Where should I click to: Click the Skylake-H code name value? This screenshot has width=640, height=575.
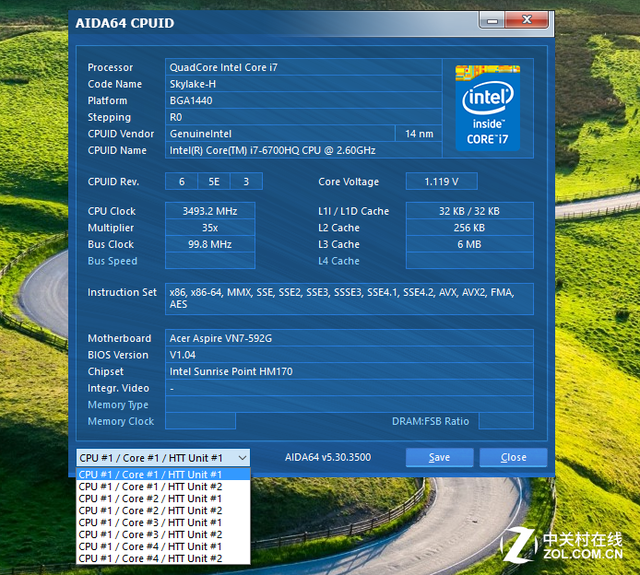(304, 84)
